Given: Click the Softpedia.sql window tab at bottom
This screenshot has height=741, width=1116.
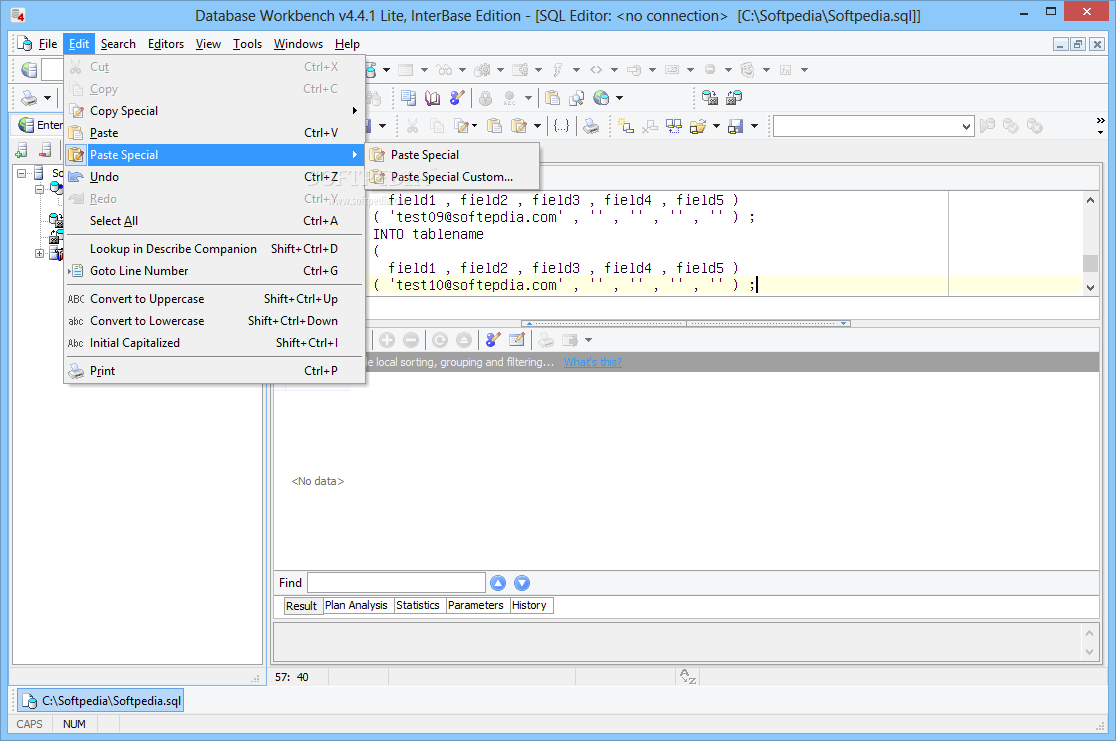Looking at the screenshot, I should point(100,701).
